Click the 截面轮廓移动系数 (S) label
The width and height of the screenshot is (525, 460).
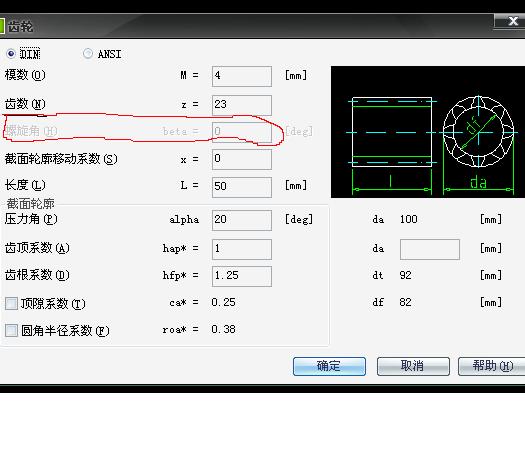61,159
